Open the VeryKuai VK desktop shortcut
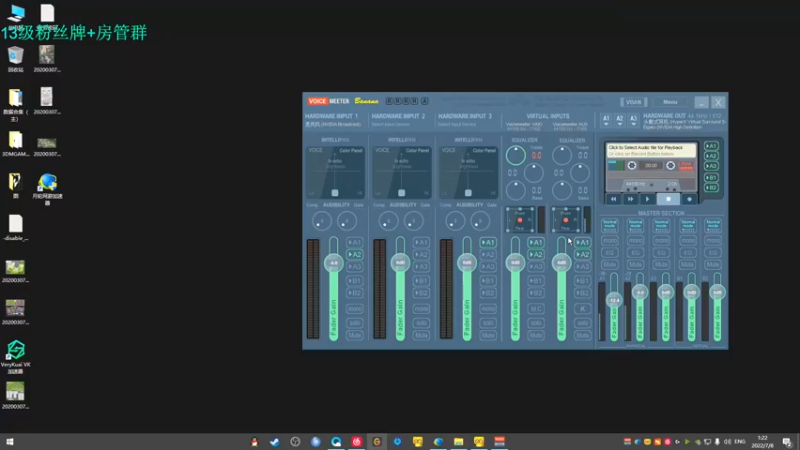Viewport: 800px width, 450px height. point(15,357)
